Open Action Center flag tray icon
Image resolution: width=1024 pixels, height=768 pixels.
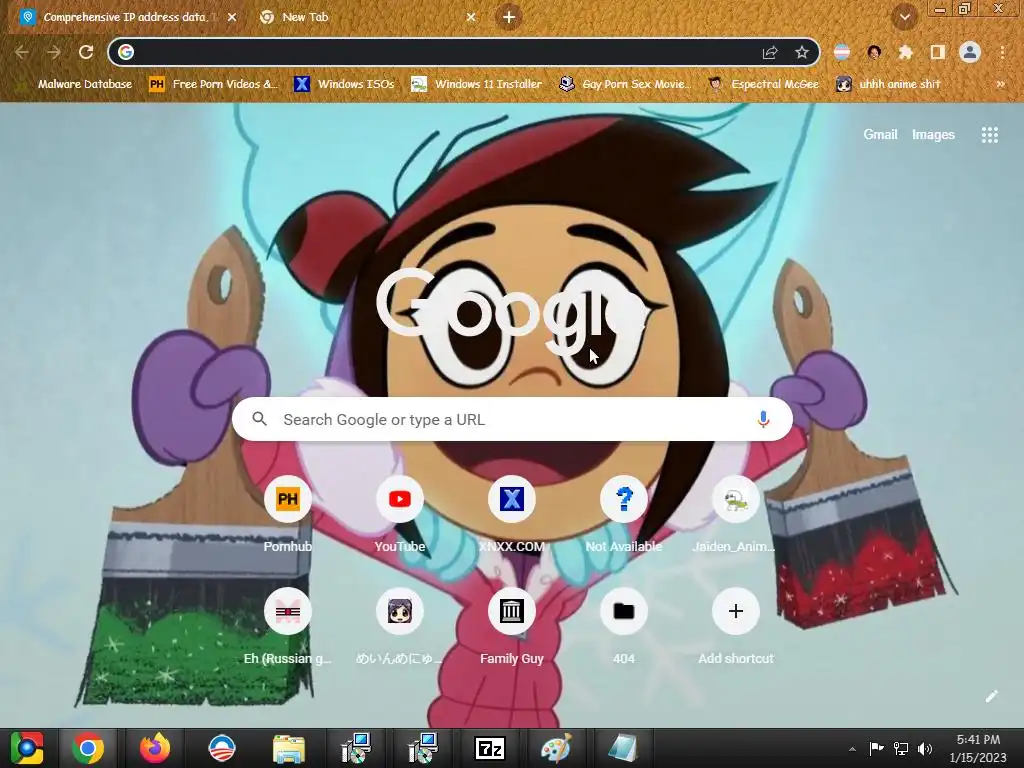pos(876,748)
